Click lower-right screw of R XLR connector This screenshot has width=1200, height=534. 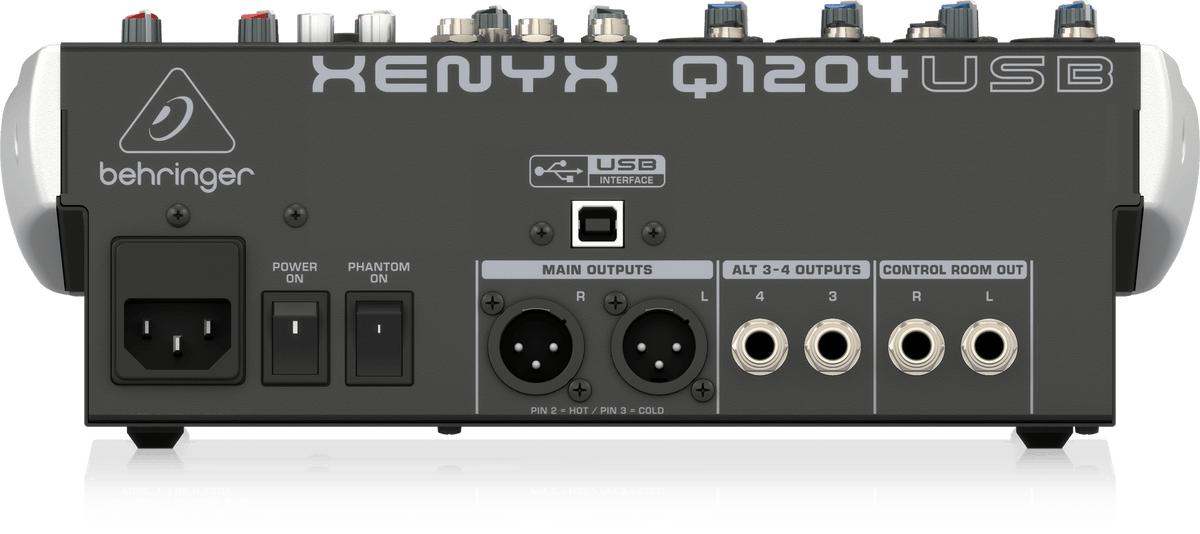[579, 388]
